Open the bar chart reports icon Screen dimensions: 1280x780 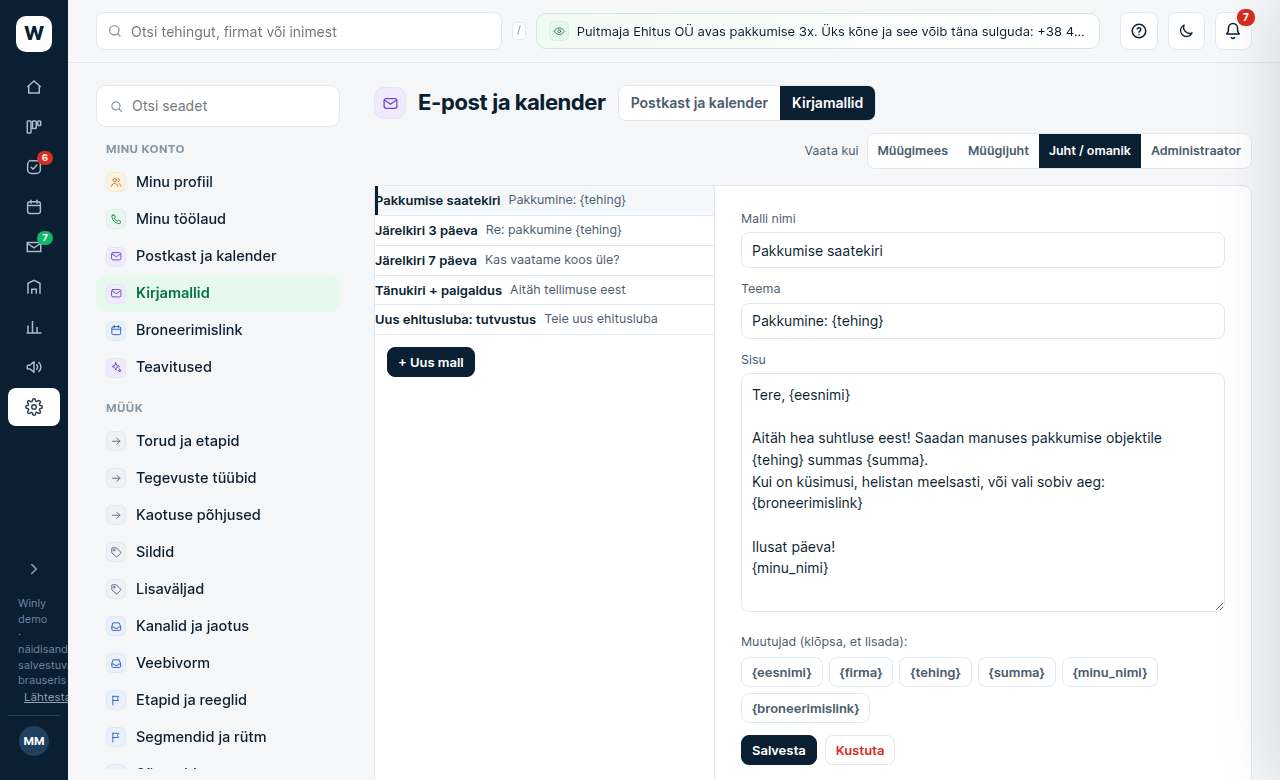pos(34,327)
